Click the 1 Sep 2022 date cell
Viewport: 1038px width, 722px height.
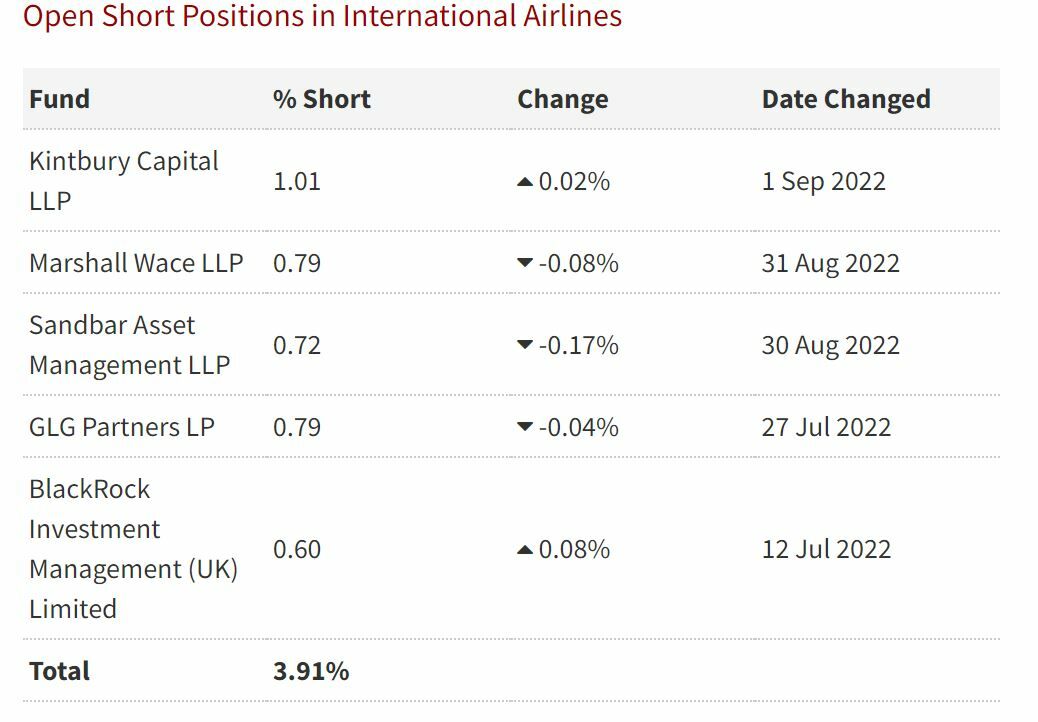824,181
